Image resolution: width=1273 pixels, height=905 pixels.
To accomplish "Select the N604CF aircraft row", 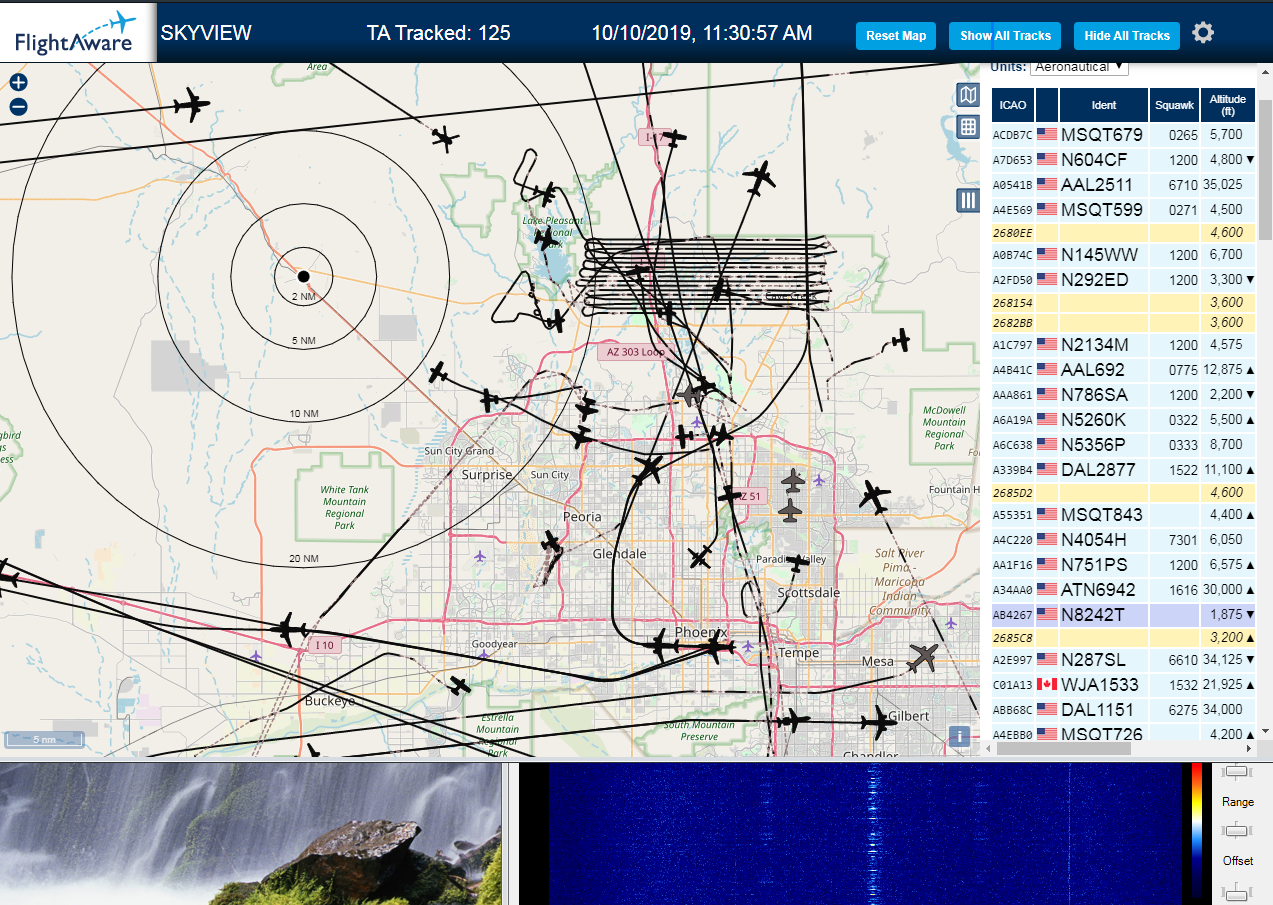I will (x=1123, y=159).
